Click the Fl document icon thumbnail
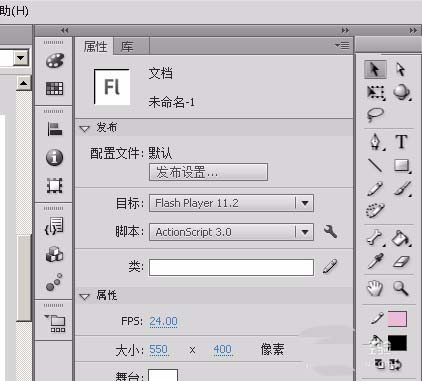This screenshot has height=381, width=422. (x=112, y=87)
